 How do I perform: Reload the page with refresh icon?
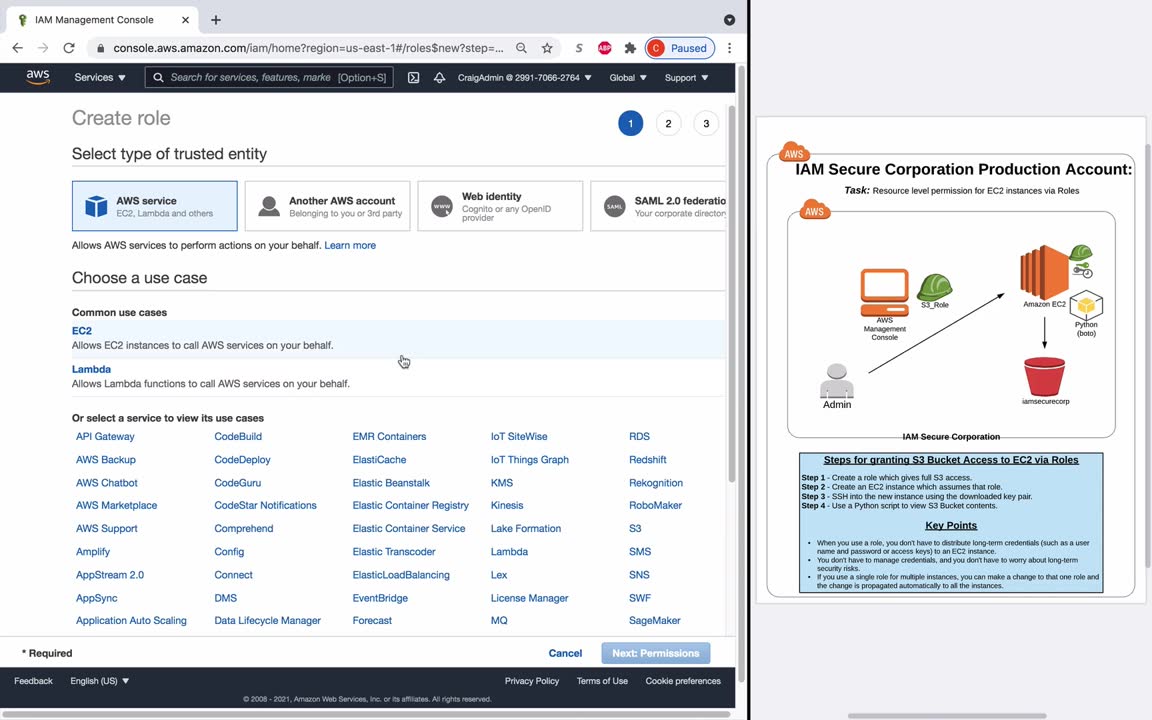pos(69,48)
